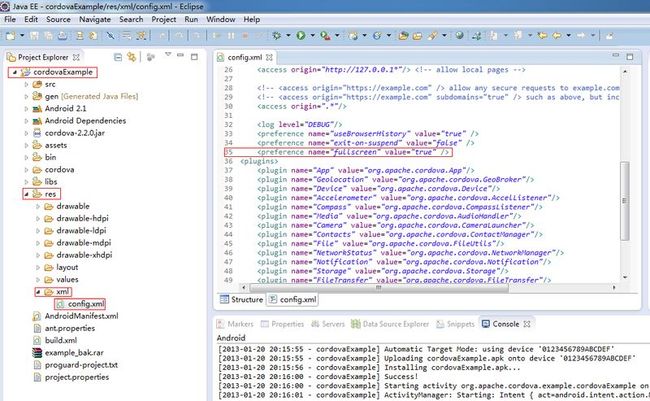This screenshot has height=401, width=650.
Task: Open the Run configurations dropdown arrow
Action: tap(313, 36)
